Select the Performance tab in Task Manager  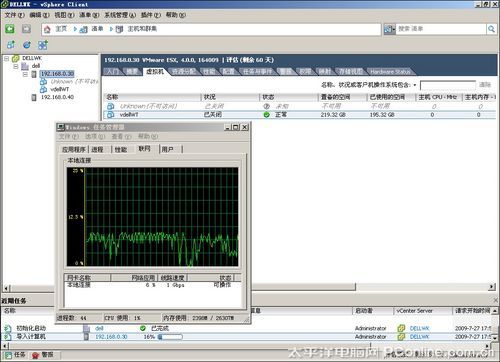[121, 150]
